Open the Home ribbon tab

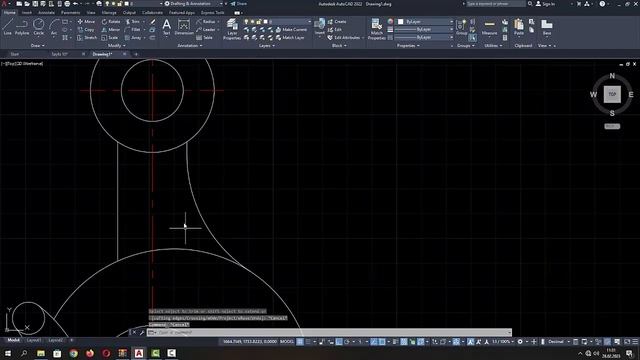tap(9, 13)
